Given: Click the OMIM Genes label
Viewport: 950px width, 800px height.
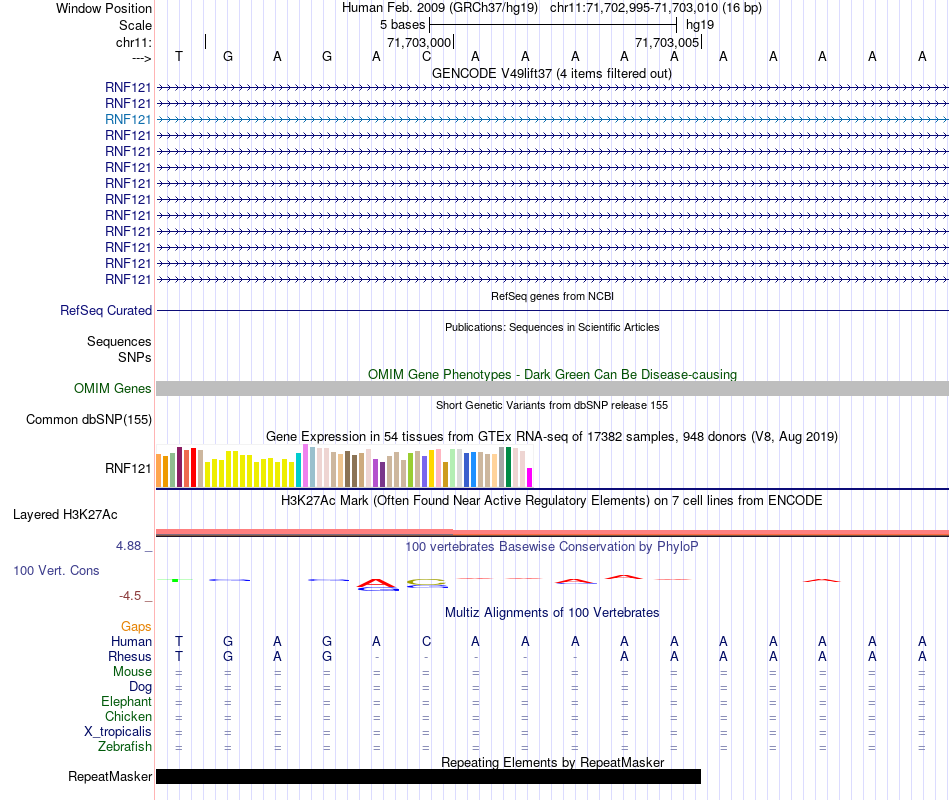Looking at the screenshot, I should (x=113, y=388).
